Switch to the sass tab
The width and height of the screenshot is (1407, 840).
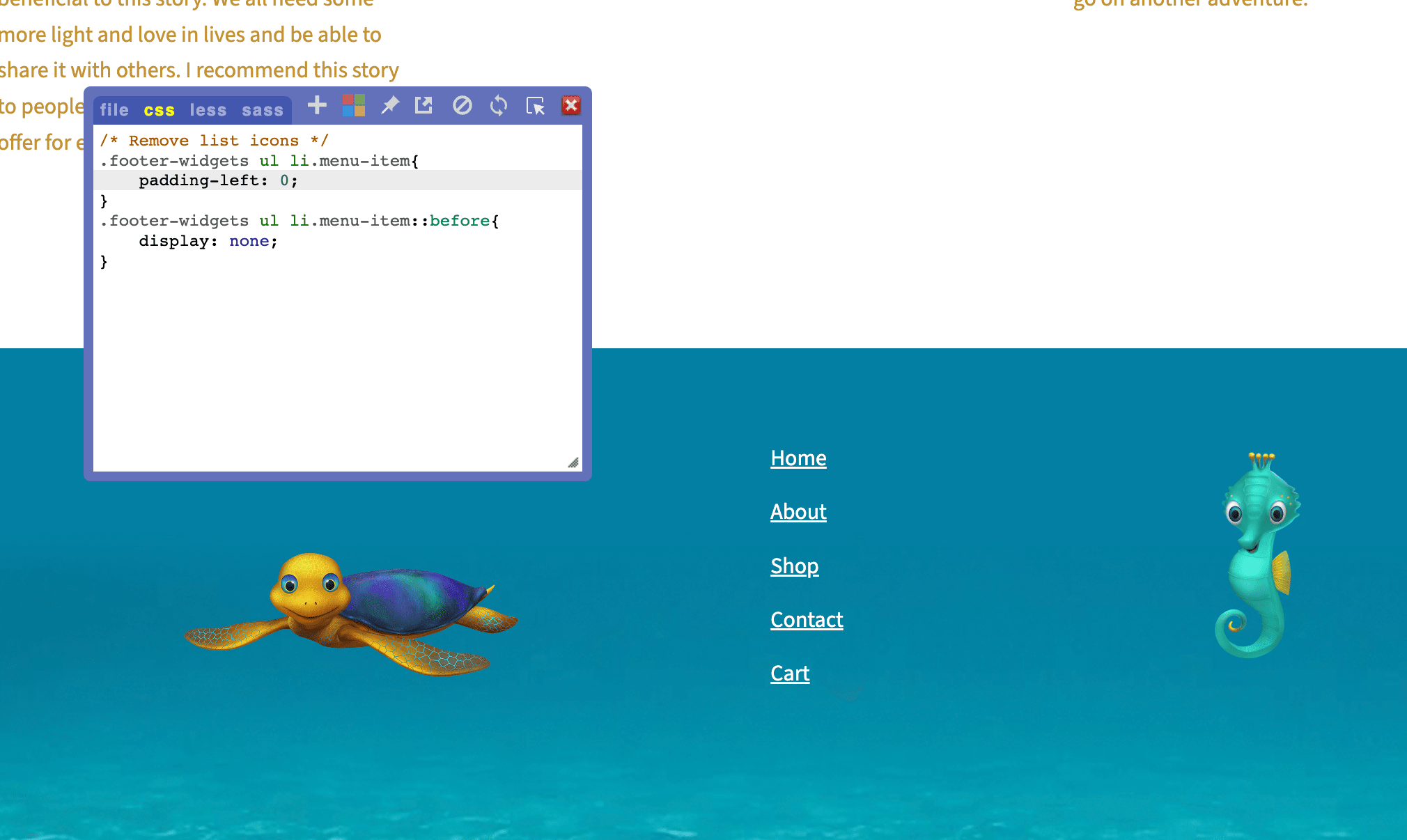[263, 110]
